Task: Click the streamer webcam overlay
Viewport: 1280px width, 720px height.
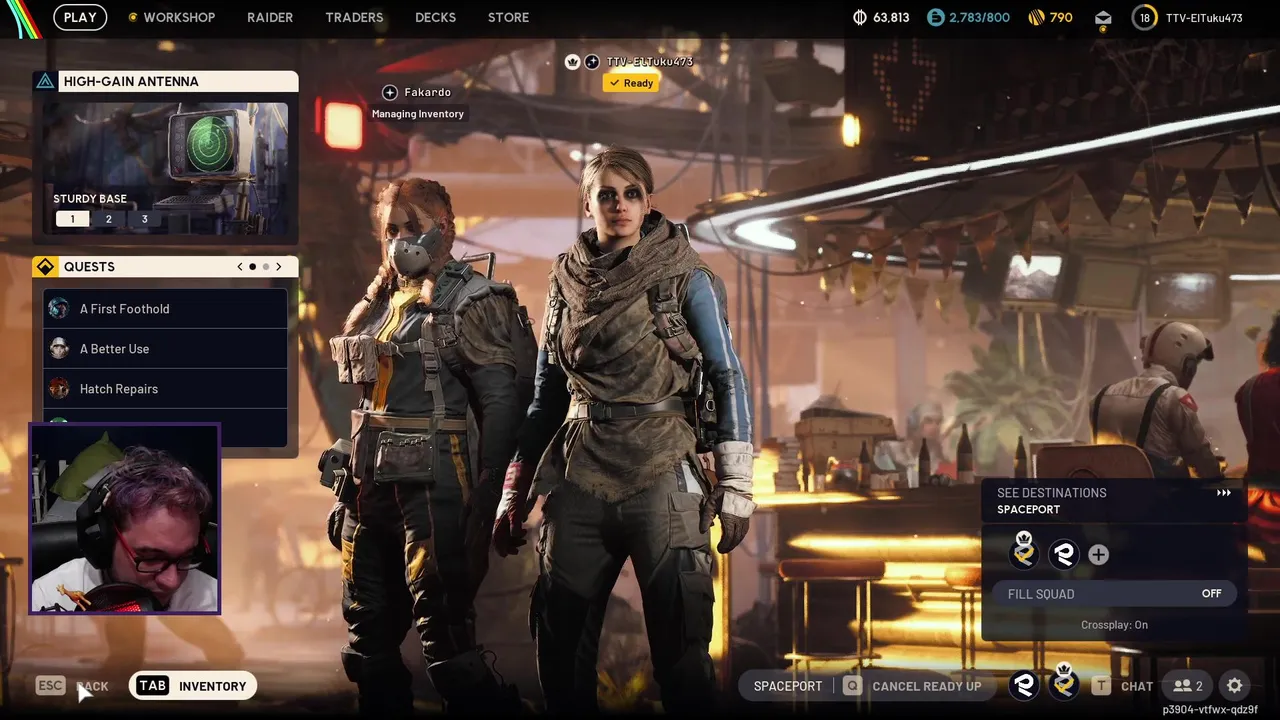Action: [124, 518]
